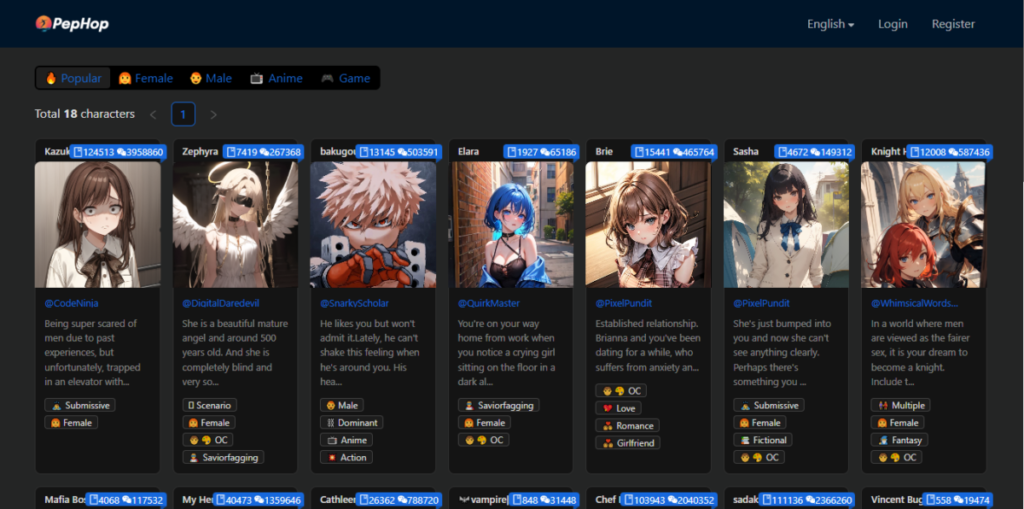The width and height of the screenshot is (1024, 509).
Task: Visit @SnarkyScholar creator profile
Action: pos(354,303)
